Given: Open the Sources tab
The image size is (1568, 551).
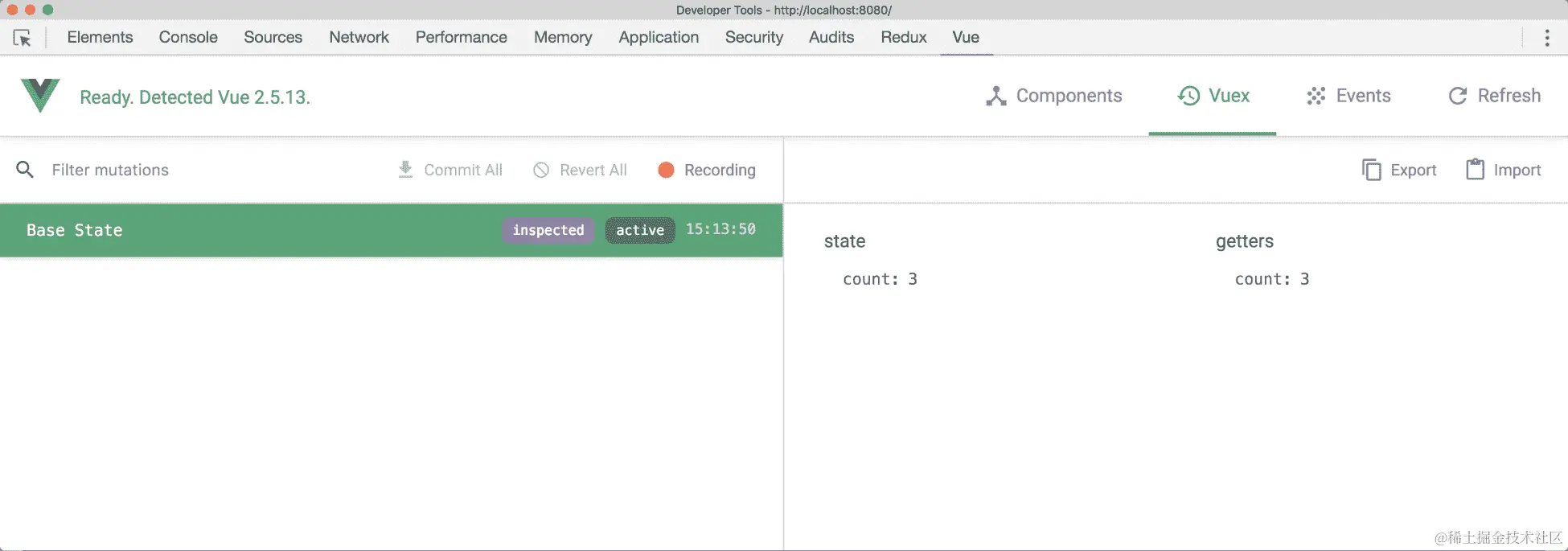Looking at the screenshot, I should pos(273,37).
